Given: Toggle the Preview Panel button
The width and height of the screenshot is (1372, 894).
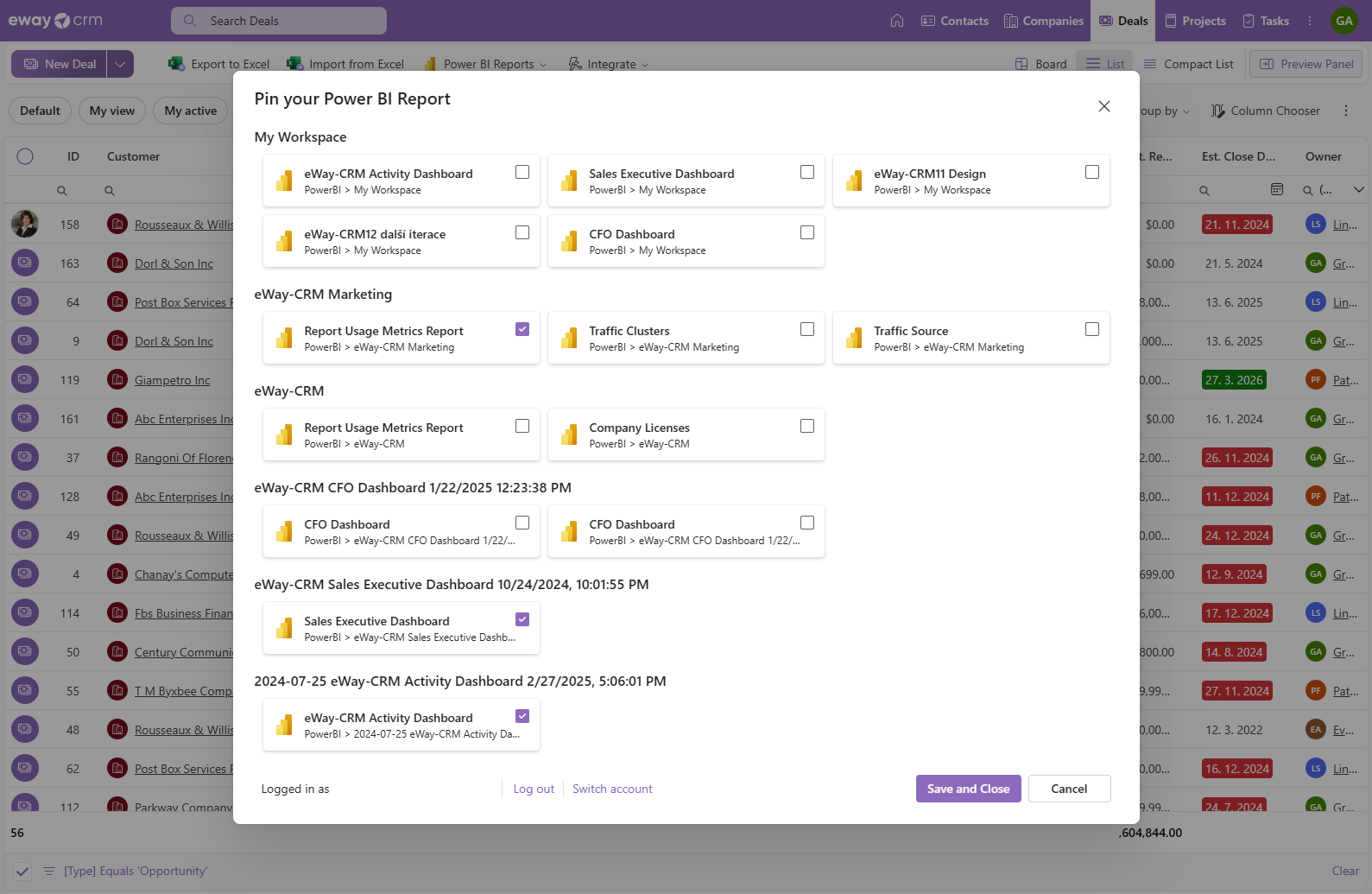Looking at the screenshot, I should pos(1306,64).
